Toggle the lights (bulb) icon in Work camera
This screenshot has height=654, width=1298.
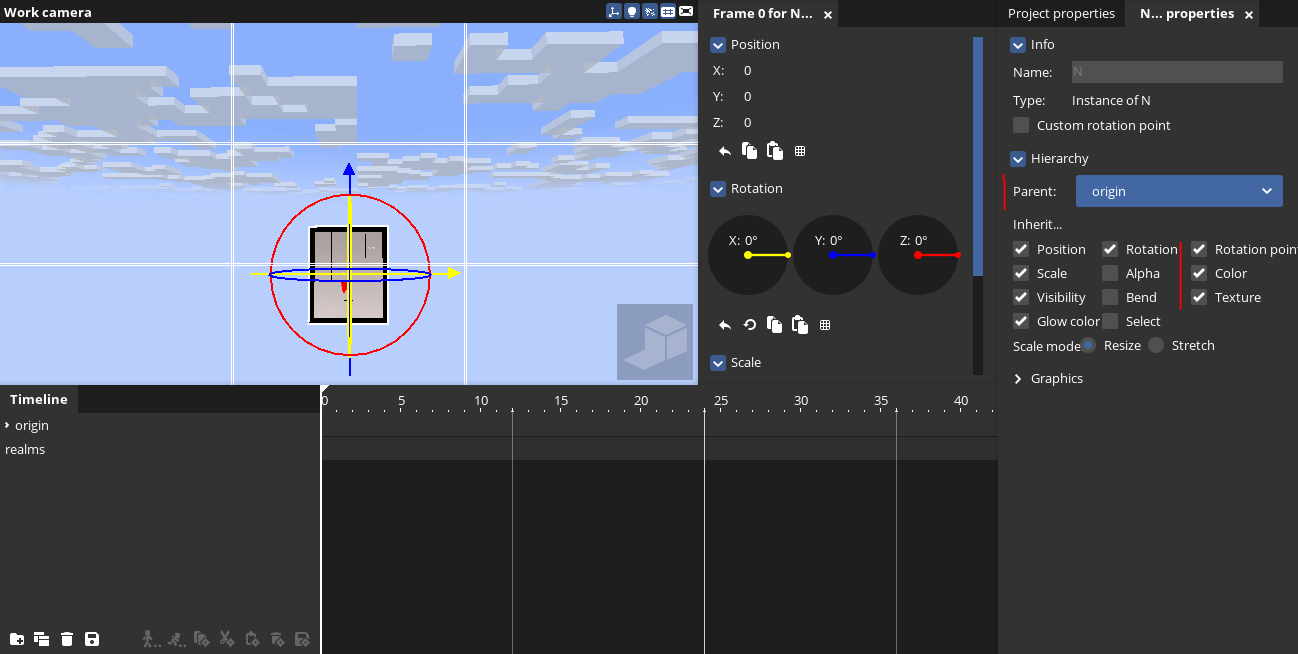point(632,12)
